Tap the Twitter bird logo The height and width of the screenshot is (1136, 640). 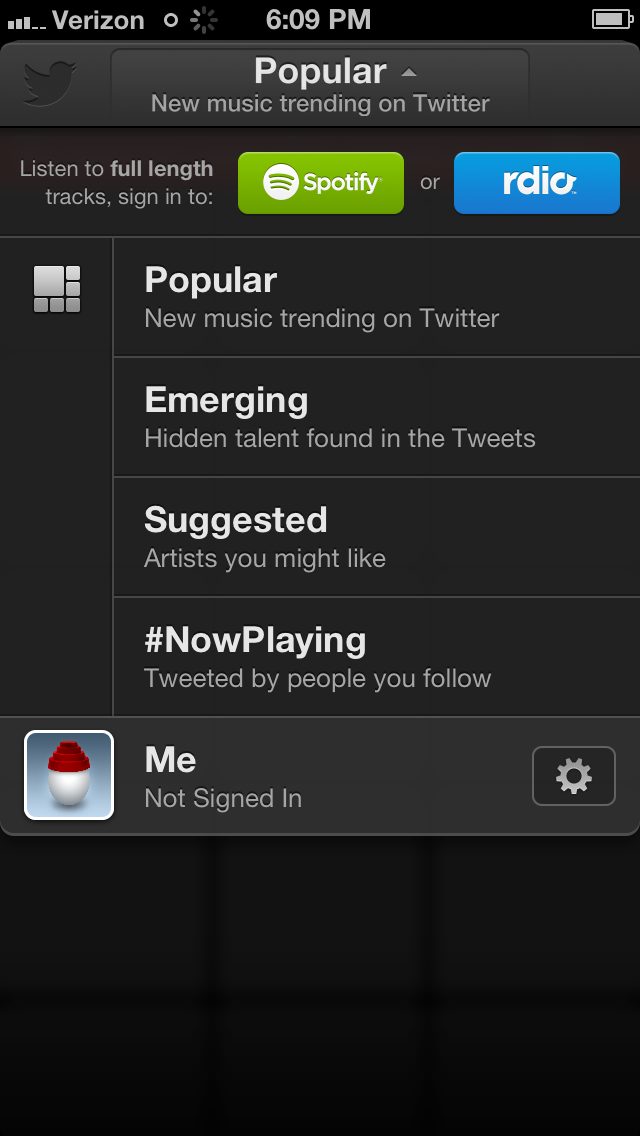[49, 84]
